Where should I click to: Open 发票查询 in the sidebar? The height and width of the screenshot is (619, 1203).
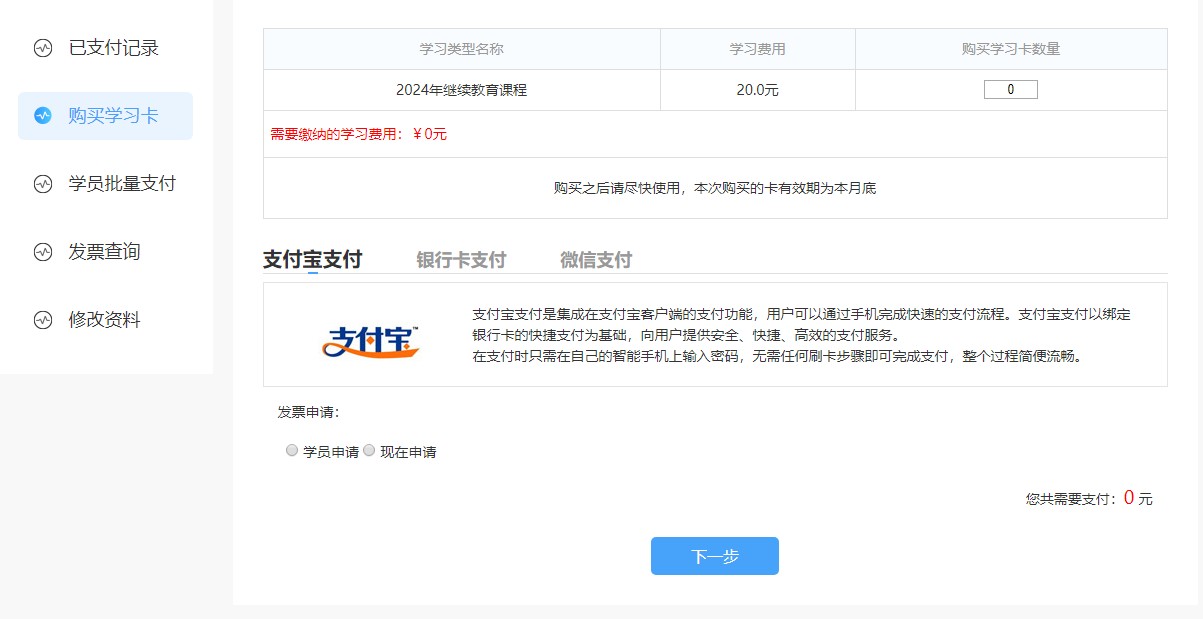point(106,252)
